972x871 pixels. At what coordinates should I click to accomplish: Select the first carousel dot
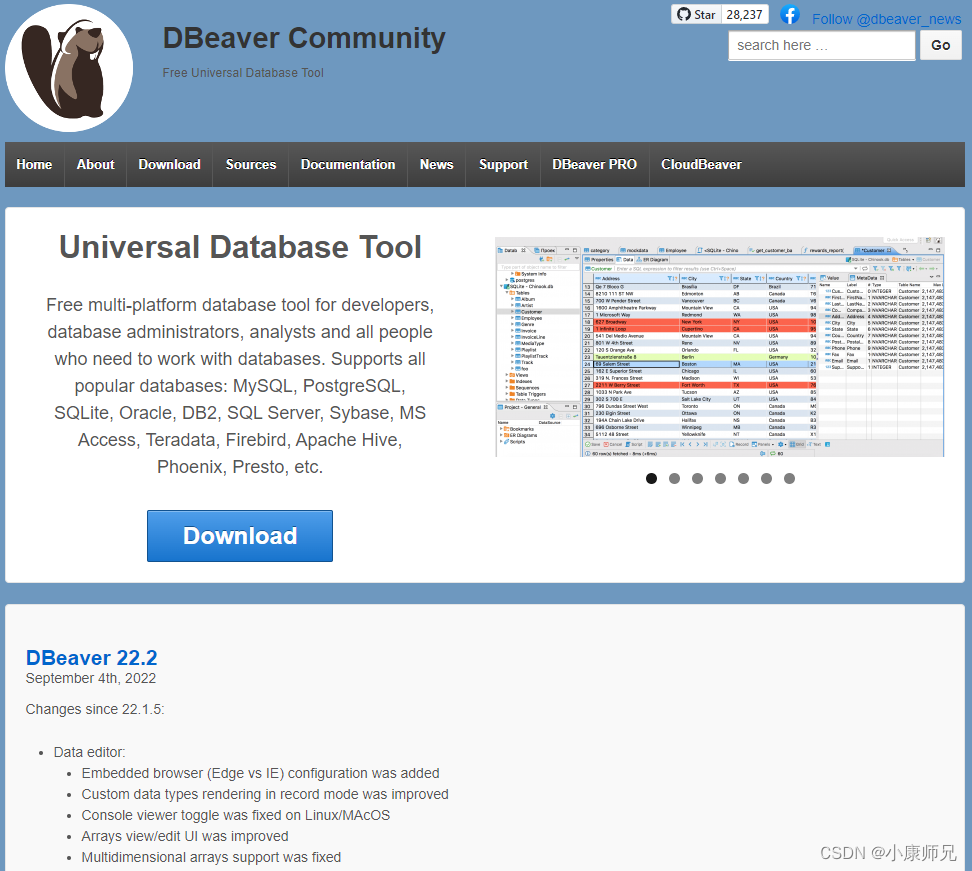tap(651, 478)
